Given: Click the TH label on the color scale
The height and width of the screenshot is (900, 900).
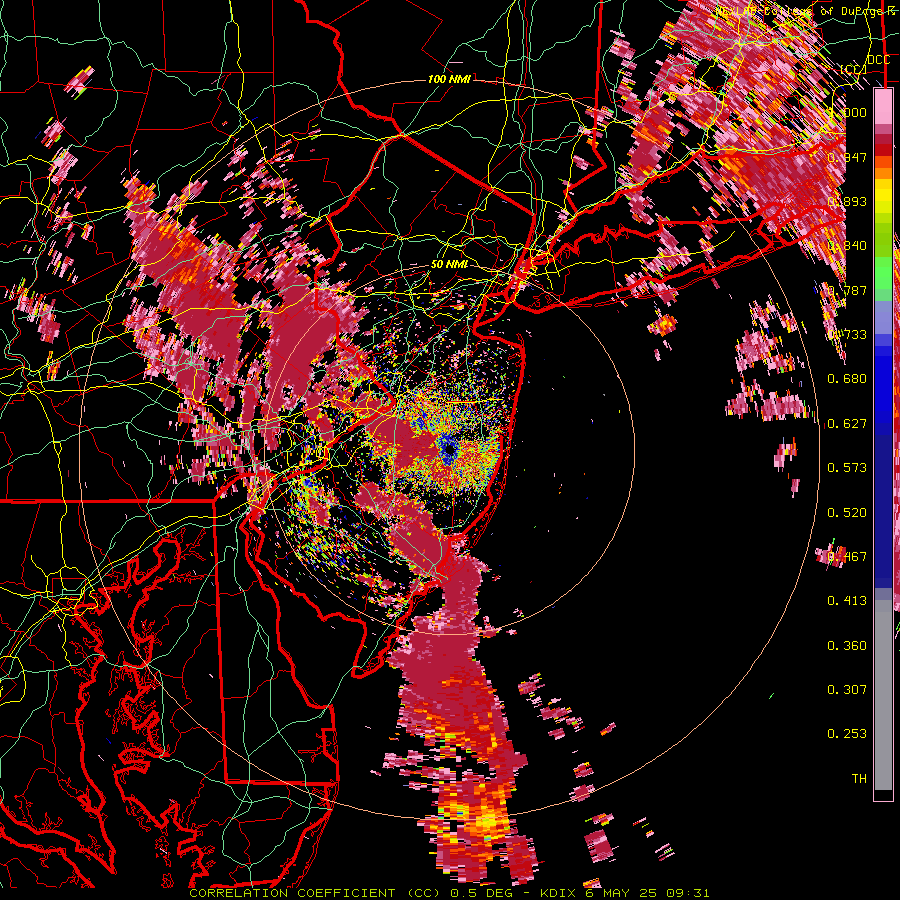Looking at the screenshot, I should point(859,779).
